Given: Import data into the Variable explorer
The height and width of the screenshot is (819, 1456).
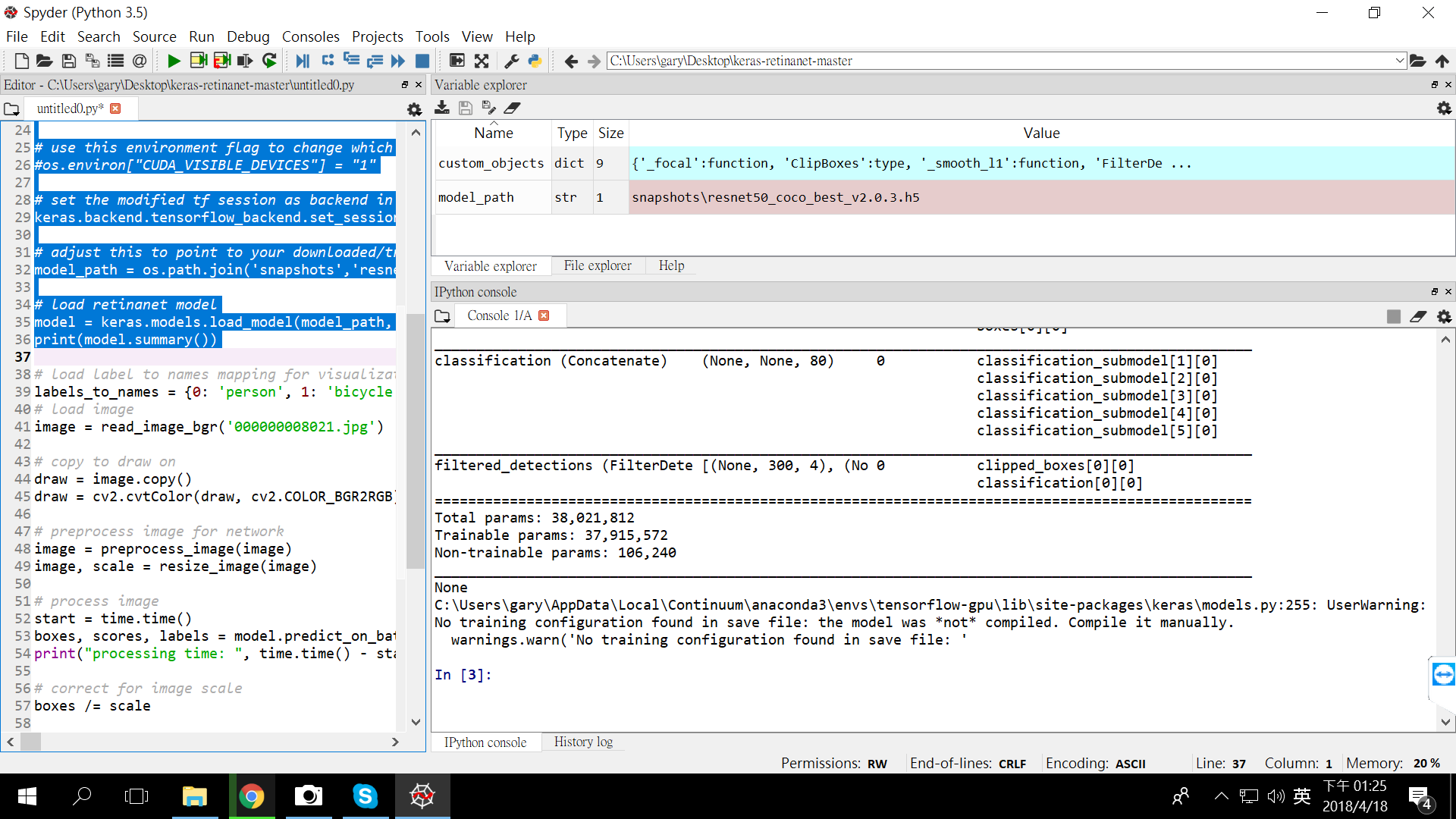Looking at the screenshot, I should (442, 108).
